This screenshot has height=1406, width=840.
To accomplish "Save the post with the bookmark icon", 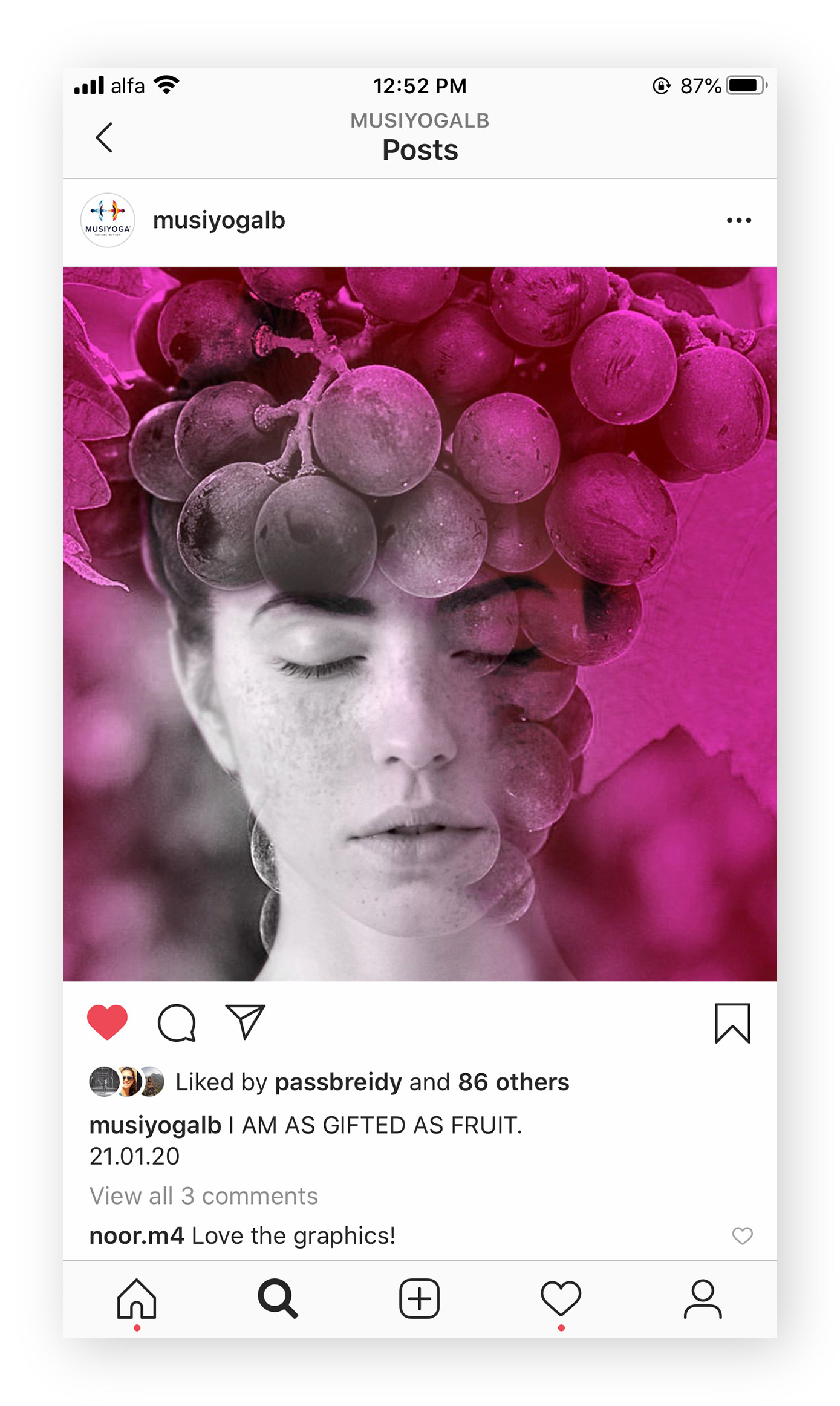I will 732,1023.
